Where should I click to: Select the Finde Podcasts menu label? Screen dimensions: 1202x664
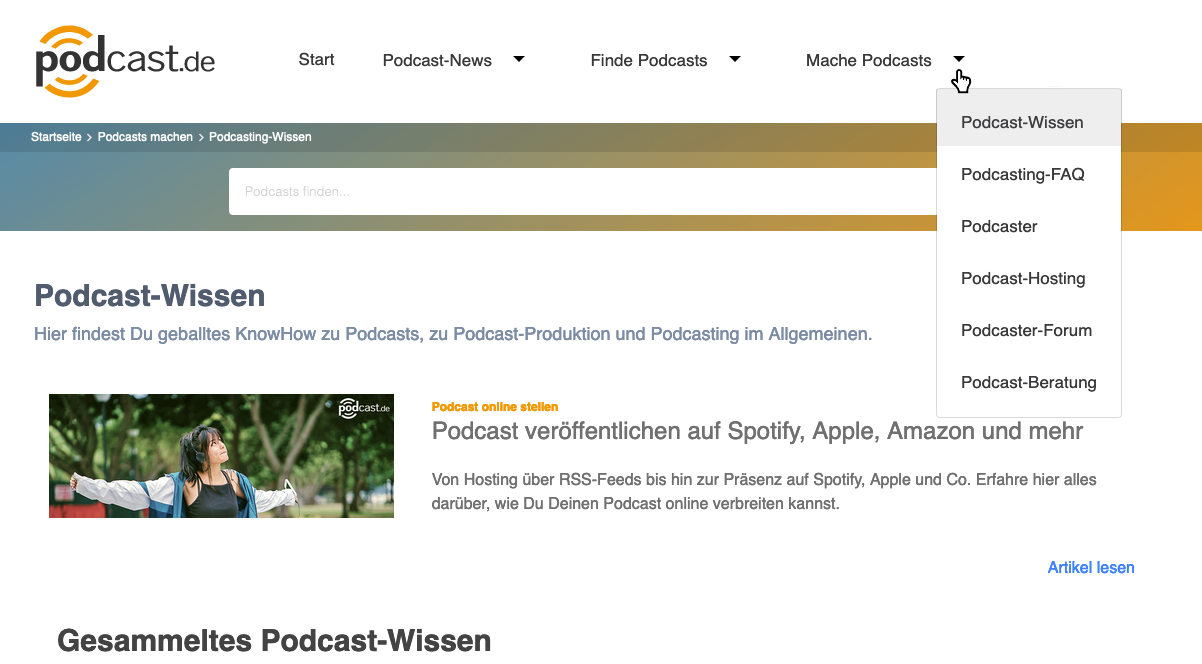pyautogui.click(x=649, y=60)
